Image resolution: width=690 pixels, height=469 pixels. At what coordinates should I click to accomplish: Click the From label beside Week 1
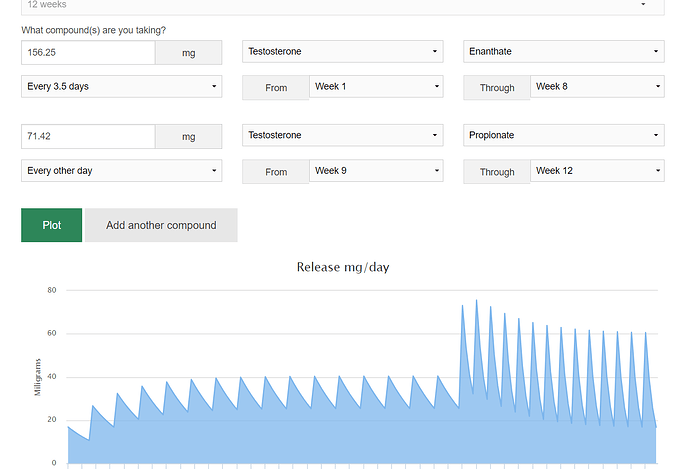pyautogui.click(x=276, y=88)
